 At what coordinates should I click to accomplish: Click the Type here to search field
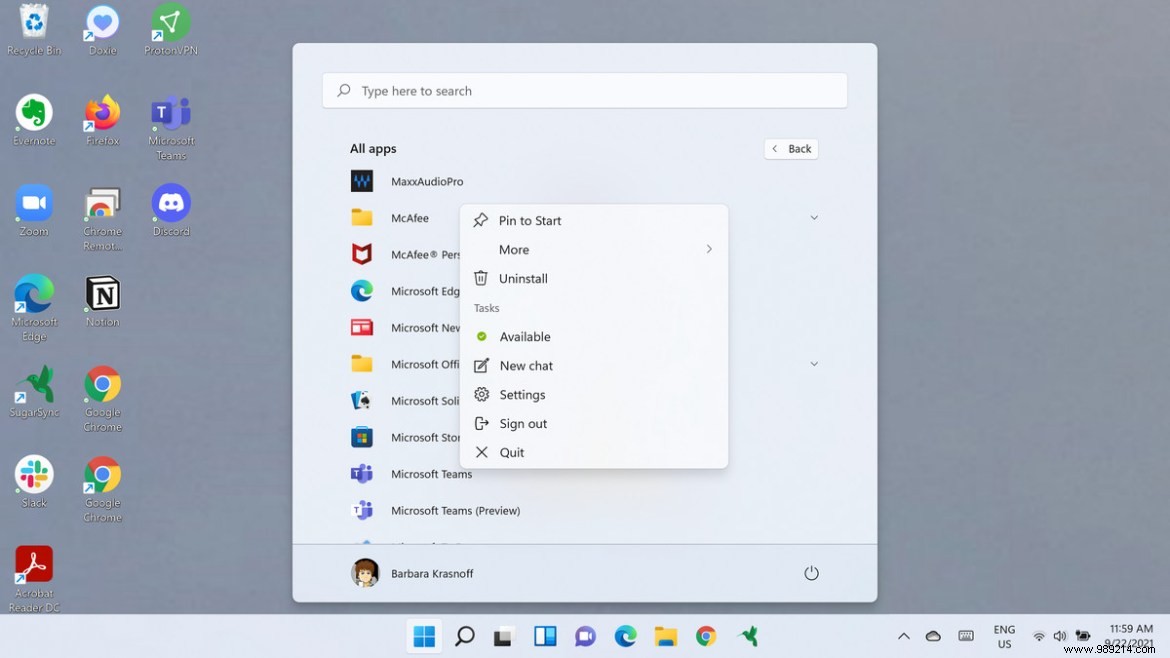(x=584, y=90)
